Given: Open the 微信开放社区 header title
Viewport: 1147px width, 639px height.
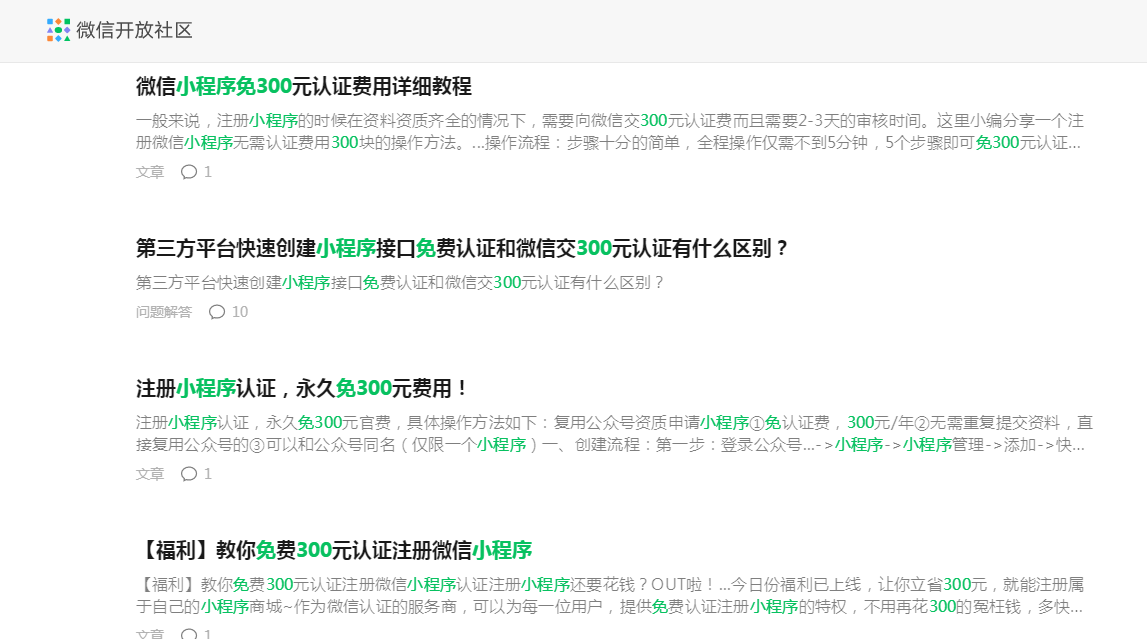Looking at the screenshot, I should (135, 30).
